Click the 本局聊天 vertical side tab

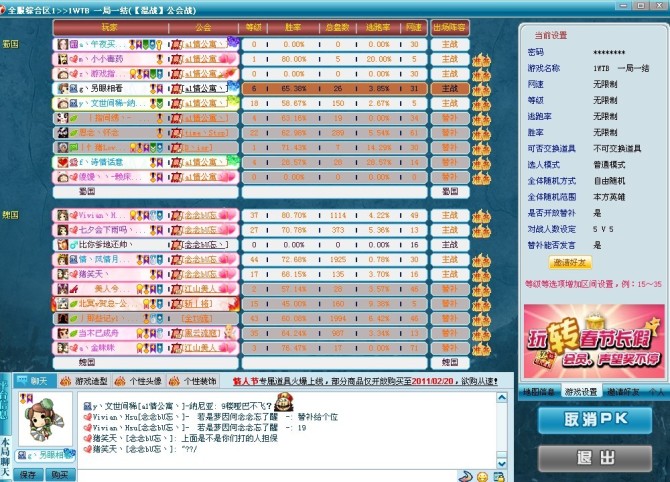click(5, 457)
